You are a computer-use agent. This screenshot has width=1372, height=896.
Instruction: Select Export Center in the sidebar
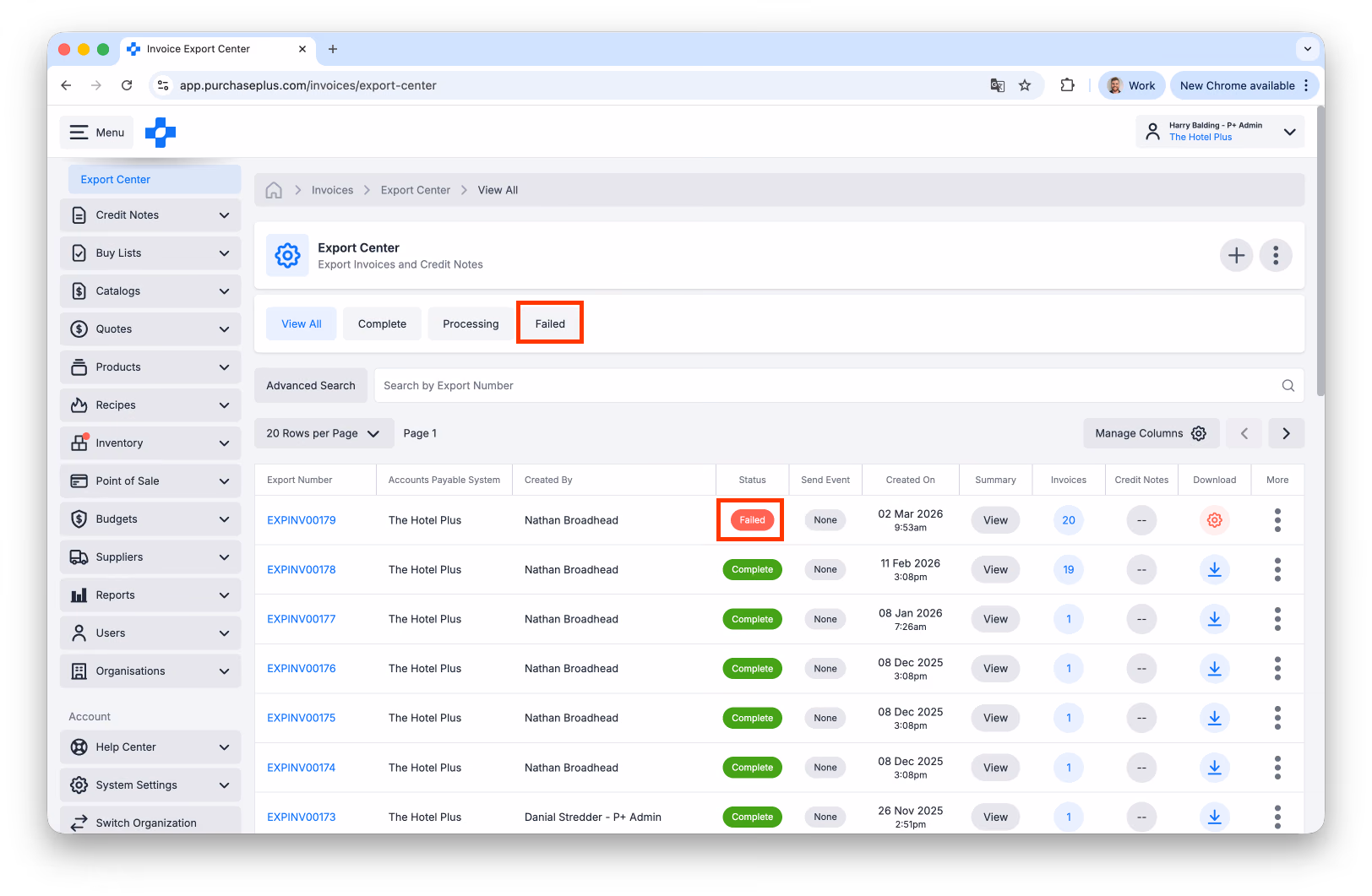coord(155,180)
